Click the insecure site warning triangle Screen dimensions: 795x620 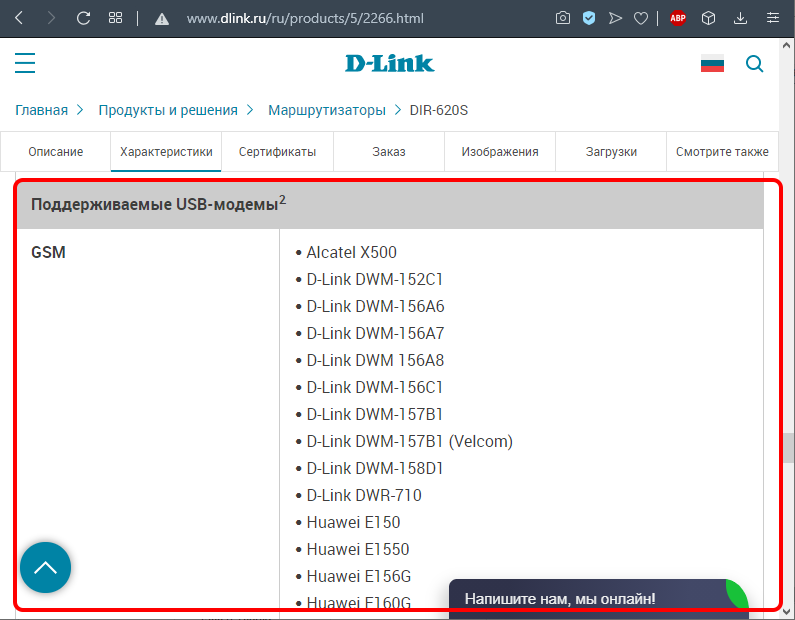tap(162, 19)
